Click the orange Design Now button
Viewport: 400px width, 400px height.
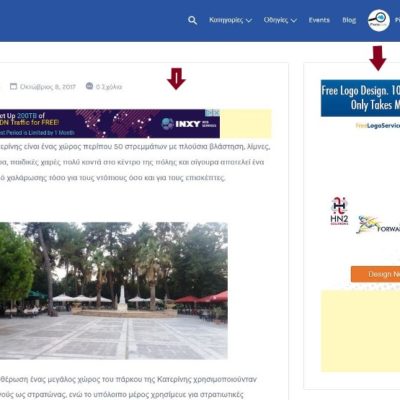tap(375, 274)
